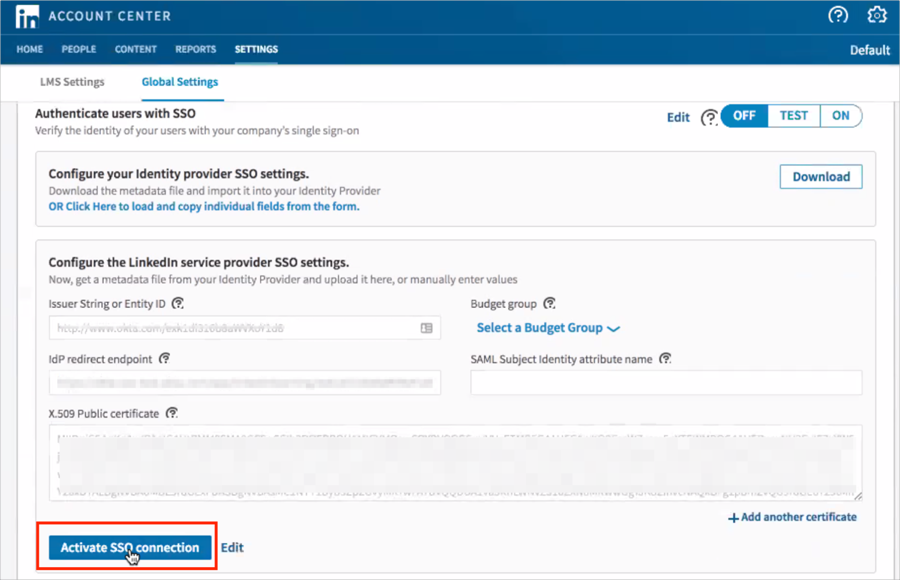Click help icon beside SAML Subject Identity attribute
900x580 pixels.
665,358
